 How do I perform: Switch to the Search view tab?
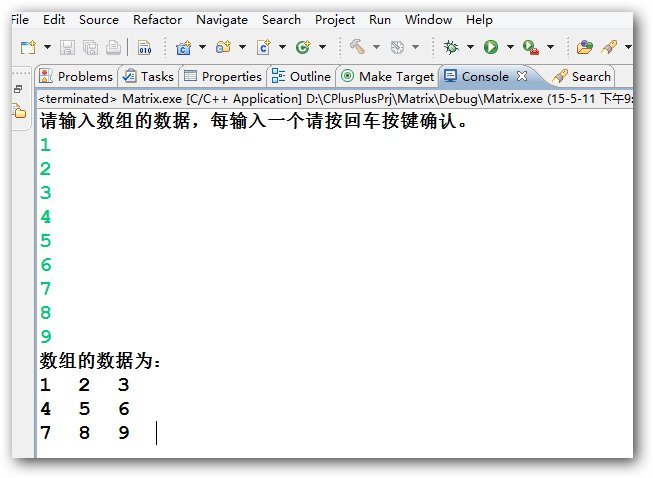[581, 76]
